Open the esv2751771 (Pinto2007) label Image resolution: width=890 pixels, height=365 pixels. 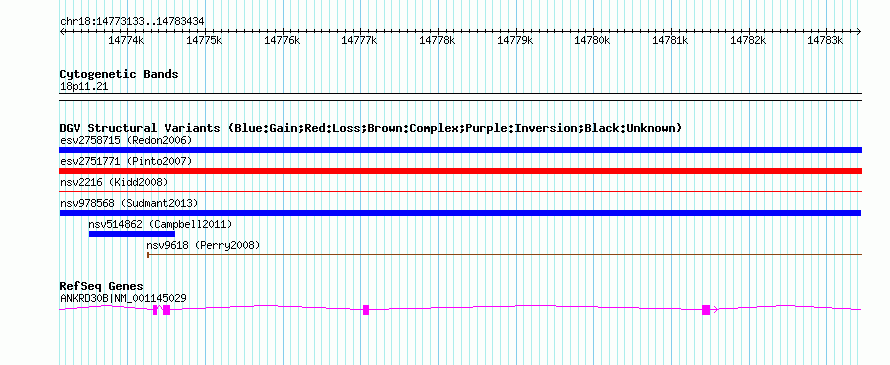tap(126, 161)
